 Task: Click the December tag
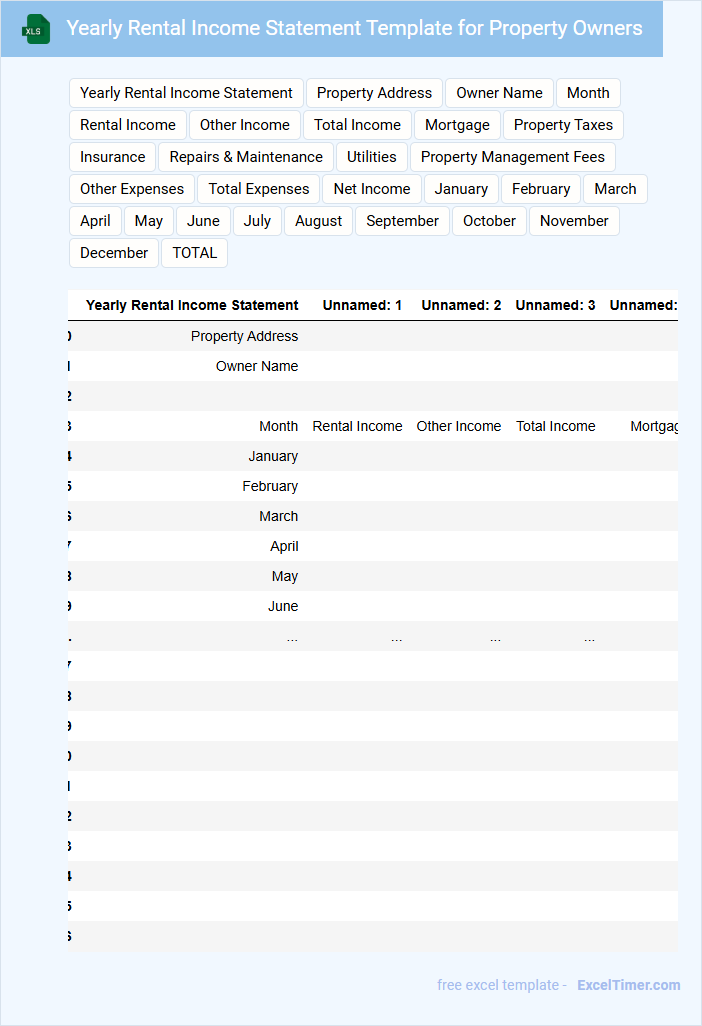pos(114,253)
